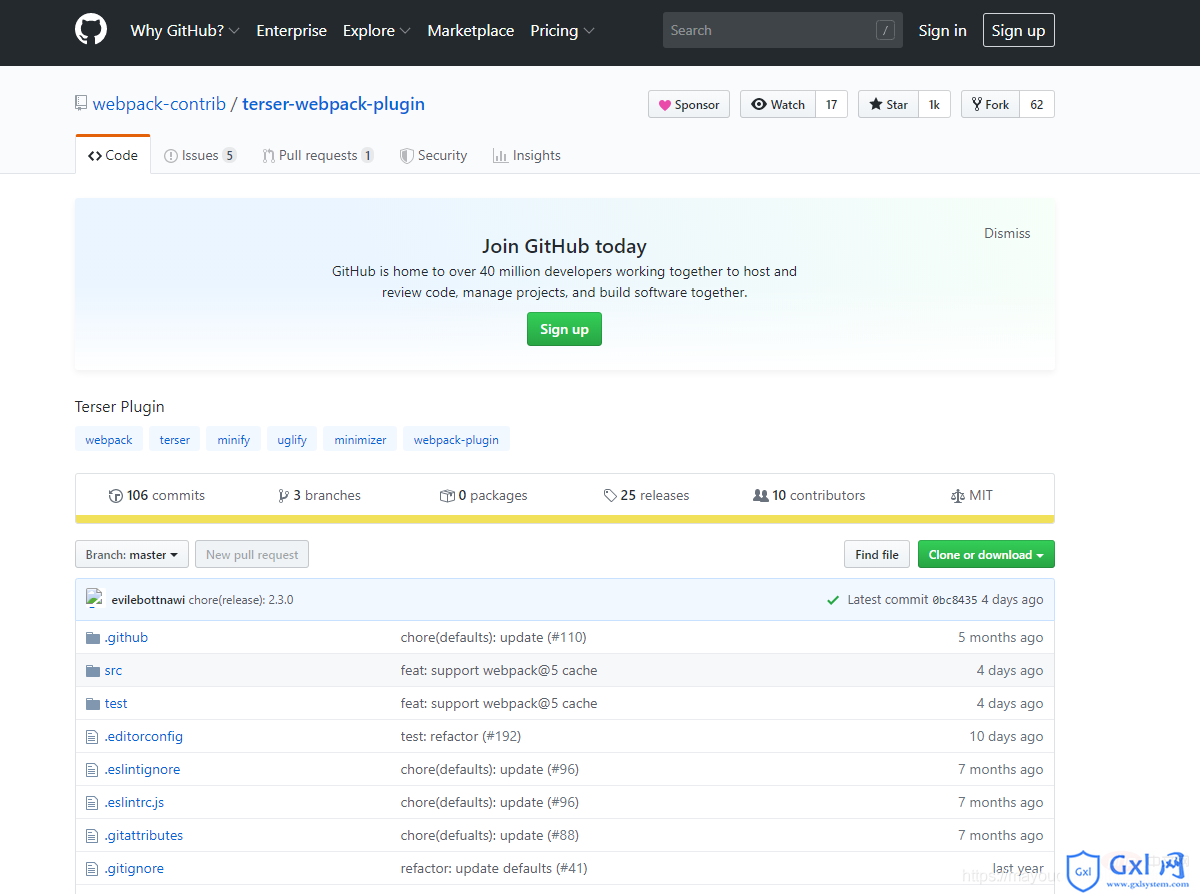
Task: Open the Pricing dropdown menu
Action: (x=562, y=31)
